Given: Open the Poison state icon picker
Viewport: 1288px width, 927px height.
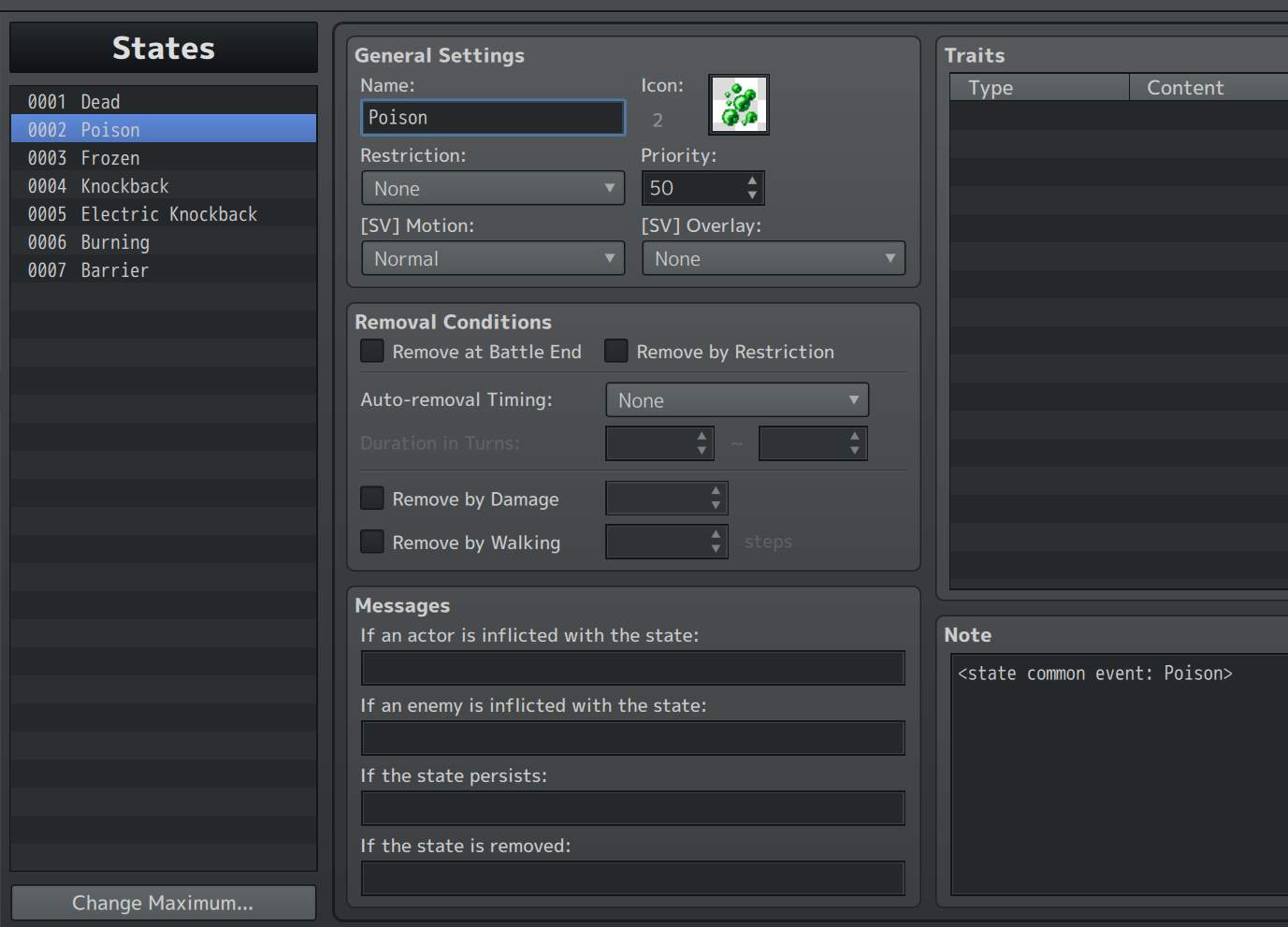Looking at the screenshot, I should pos(739,105).
